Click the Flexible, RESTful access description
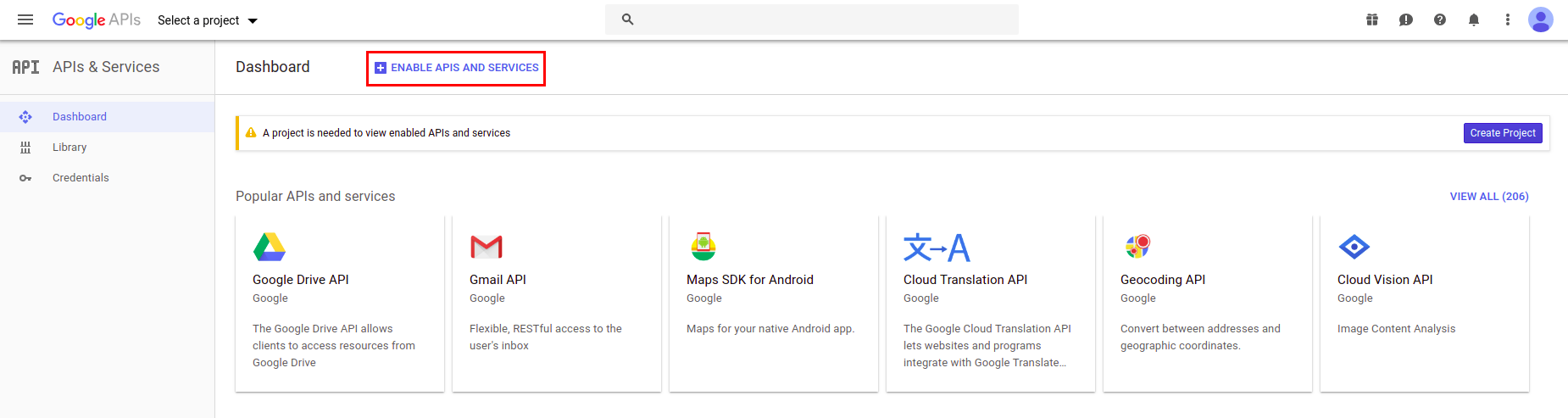This screenshot has height=418, width=1568. [x=546, y=337]
